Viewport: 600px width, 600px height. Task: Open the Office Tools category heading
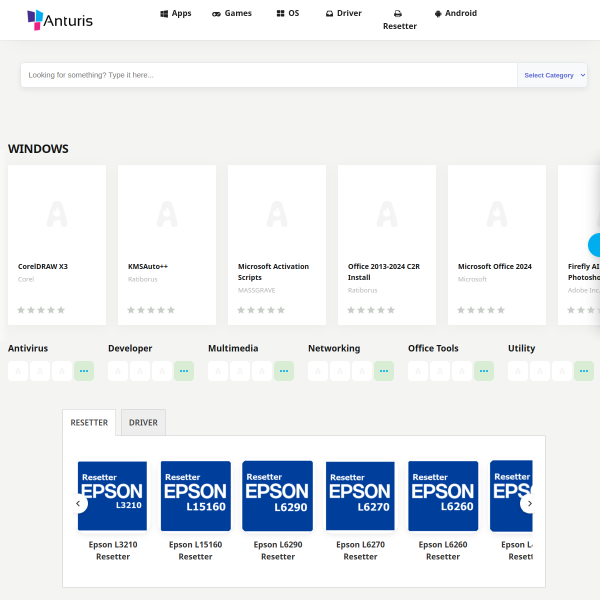pos(433,348)
